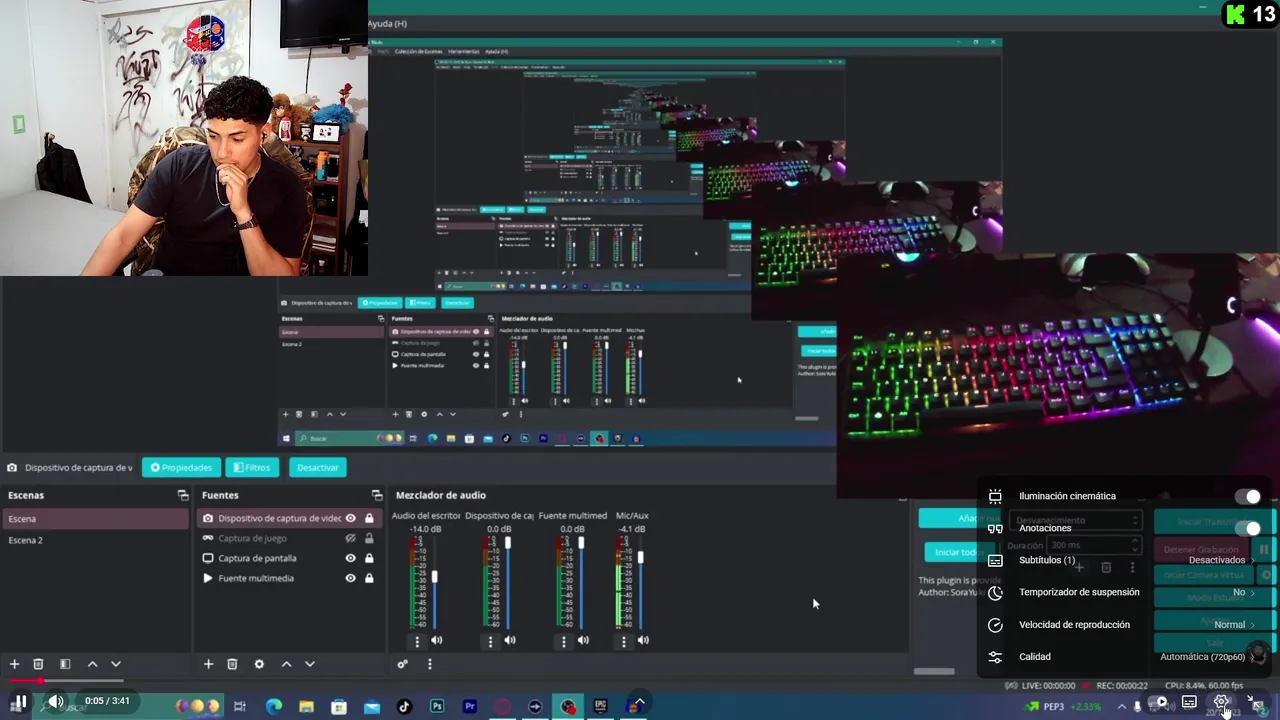Image resolution: width=1280 pixels, height=720 pixels.
Task: Open Fuente multimedia channel options menu
Action: 563,640
